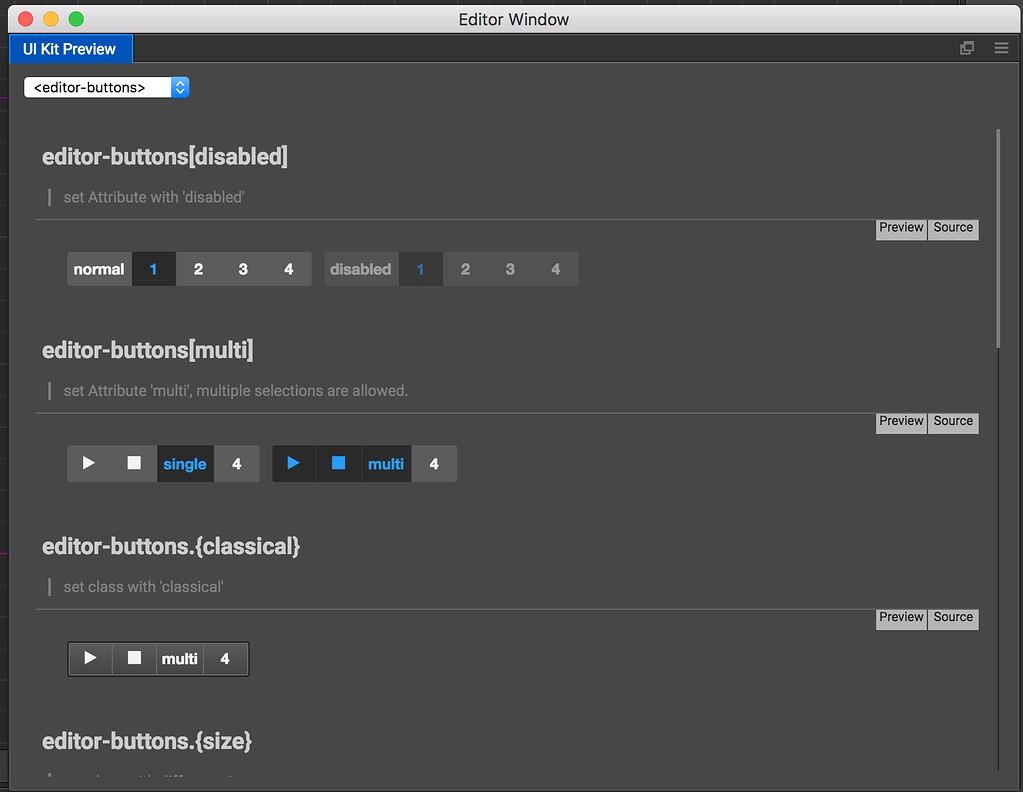Select the blue 'single' button
This screenshot has width=1023, height=792.
185,463
